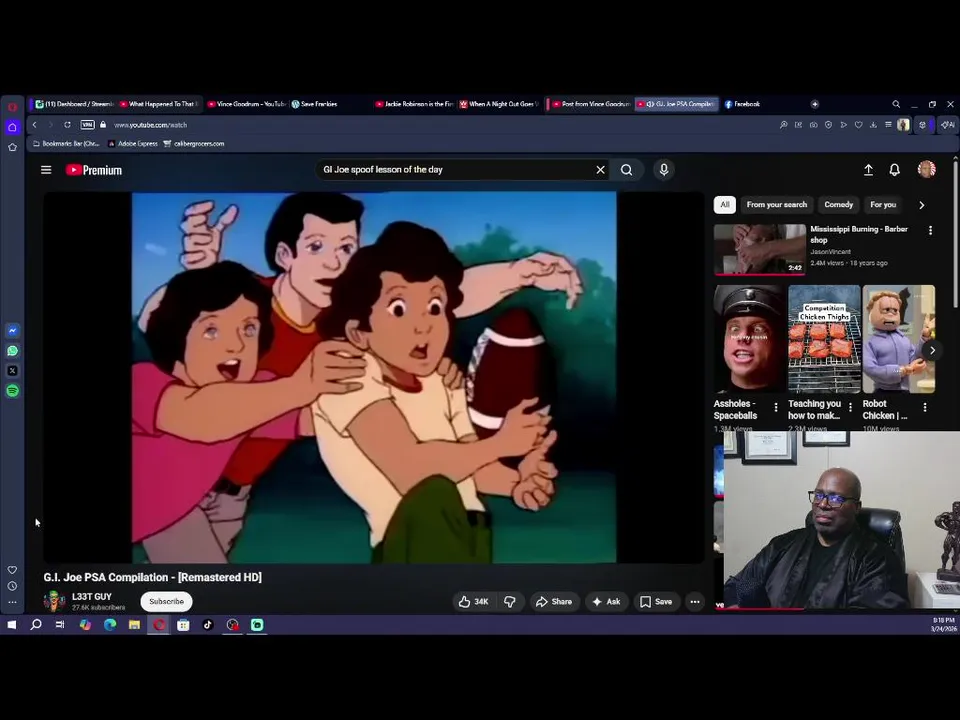Reload the page with refresh icon
The image size is (960, 720).
point(67,125)
